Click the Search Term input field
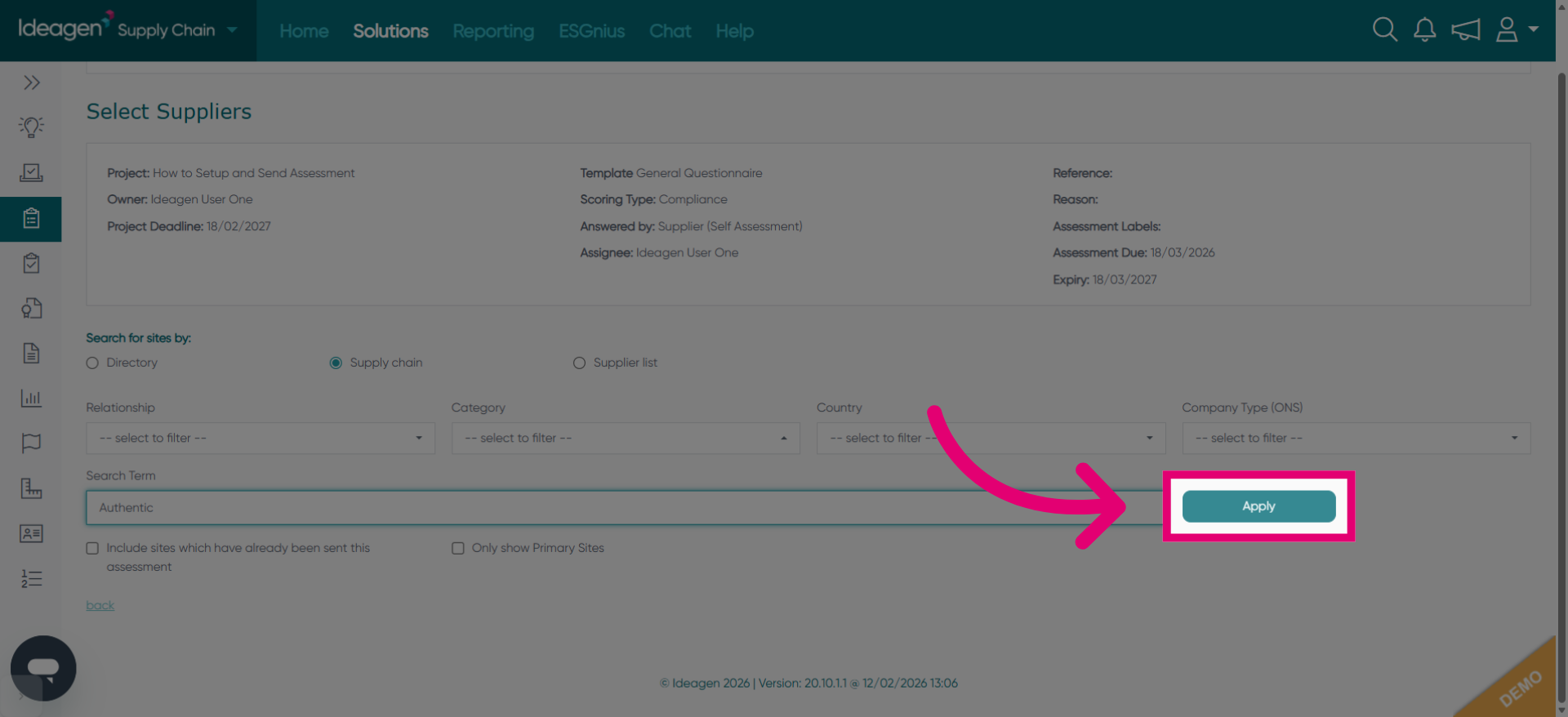1568x717 pixels. point(625,507)
